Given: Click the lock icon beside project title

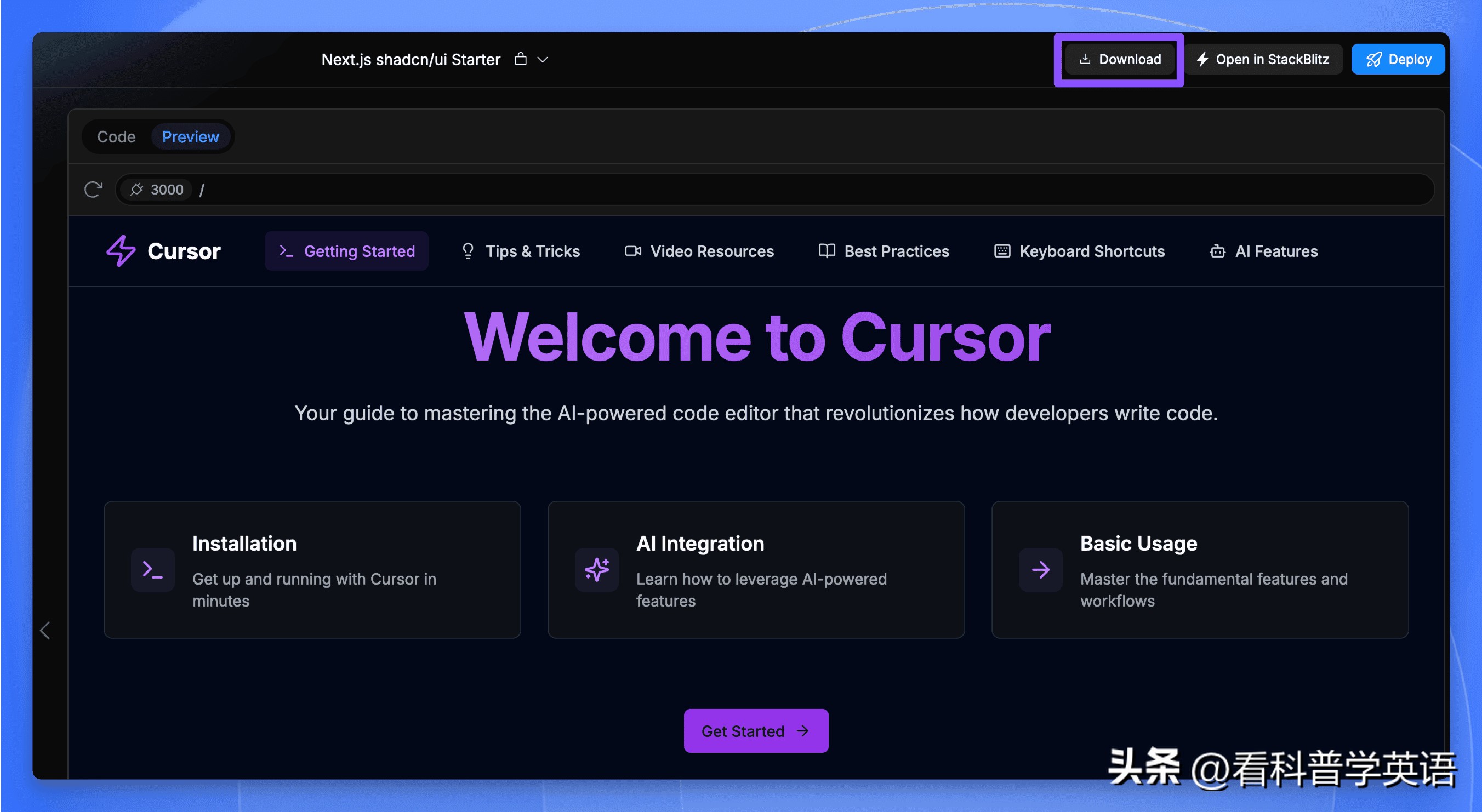Looking at the screenshot, I should tap(520, 59).
